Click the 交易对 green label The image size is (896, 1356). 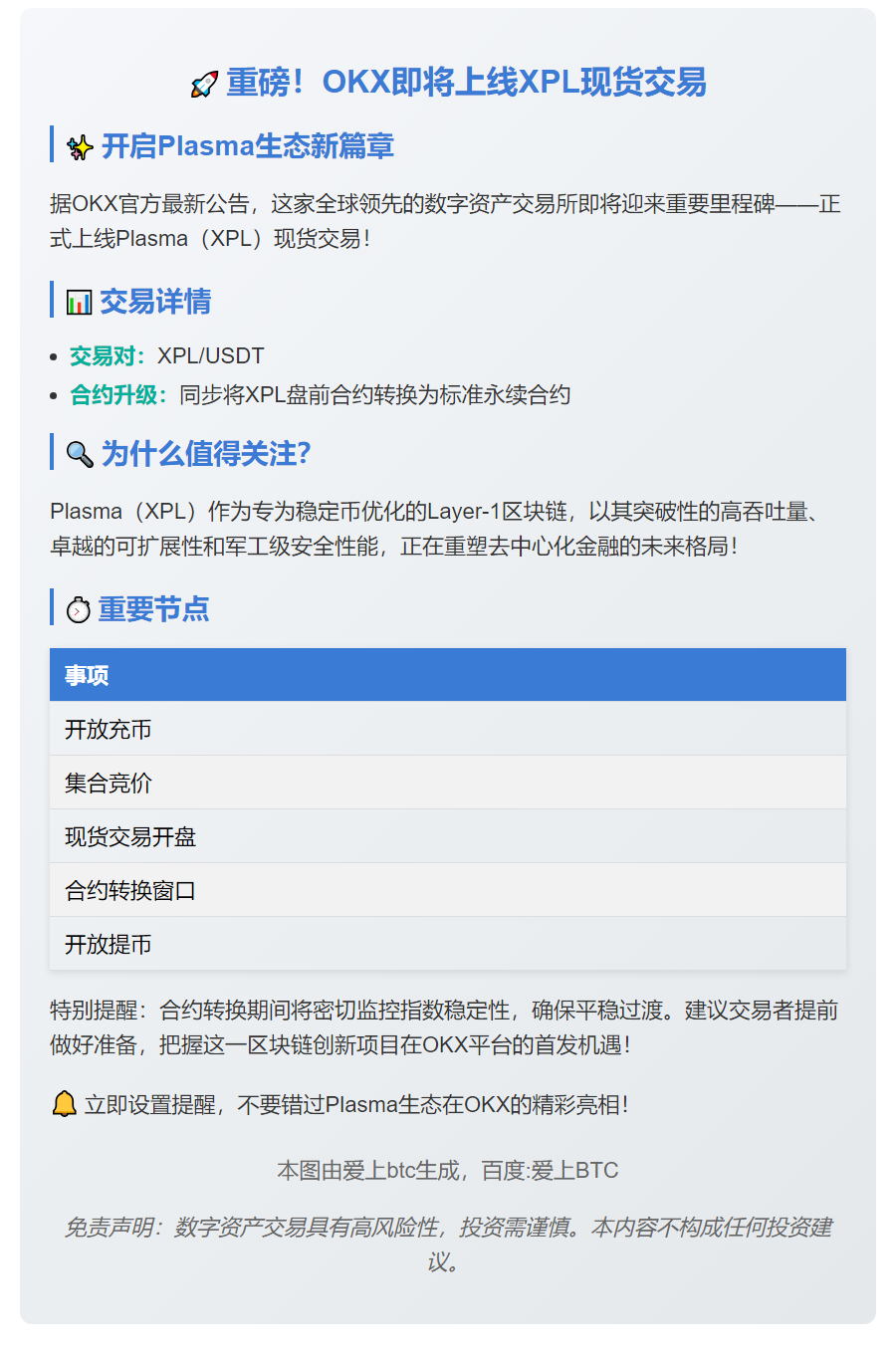(108, 356)
